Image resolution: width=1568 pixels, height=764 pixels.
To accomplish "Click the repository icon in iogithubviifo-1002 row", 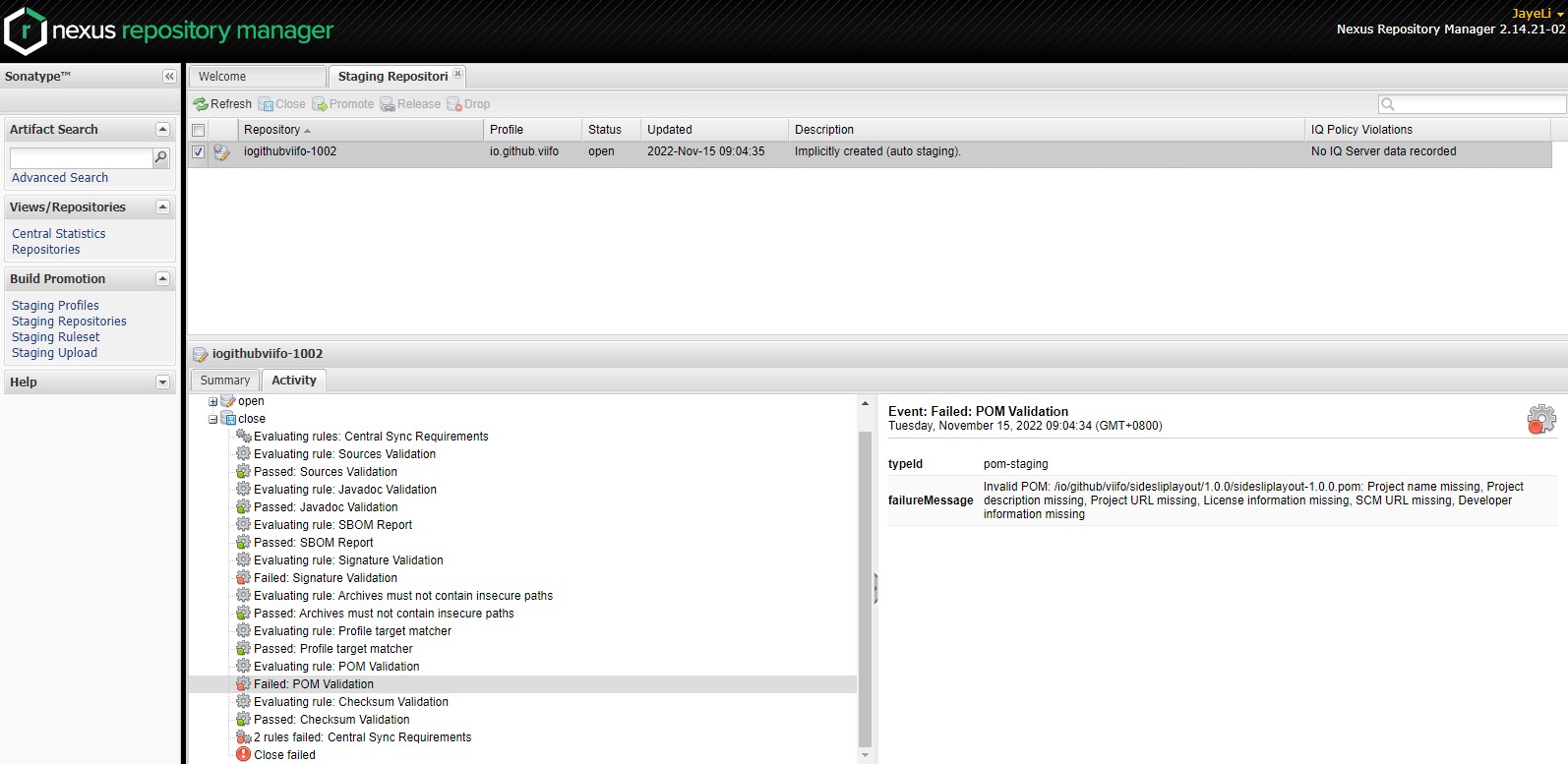I will coord(221,152).
